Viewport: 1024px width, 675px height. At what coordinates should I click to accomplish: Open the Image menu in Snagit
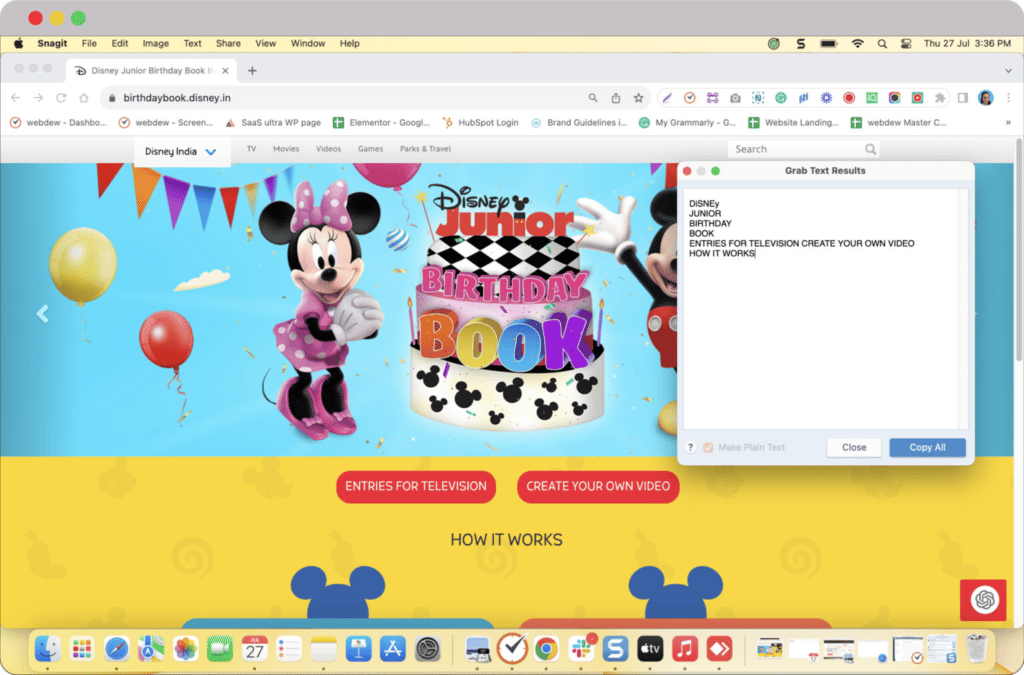click(x=155, y=44)
